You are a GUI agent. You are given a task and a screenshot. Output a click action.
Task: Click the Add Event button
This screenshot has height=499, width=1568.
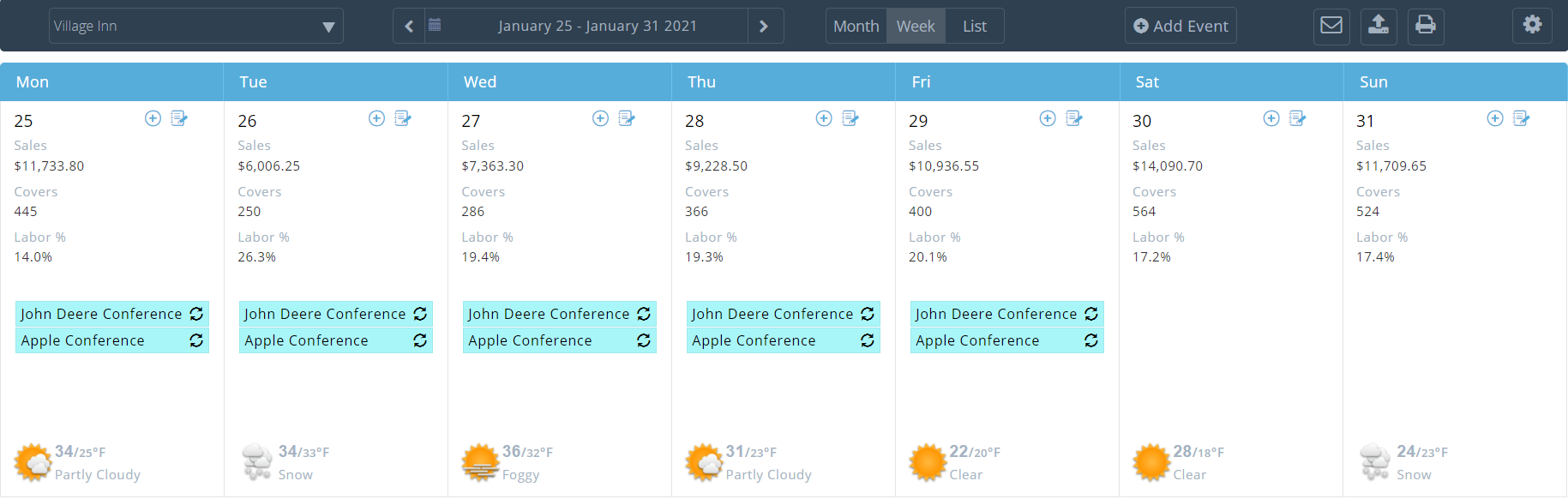(1181, 26)
